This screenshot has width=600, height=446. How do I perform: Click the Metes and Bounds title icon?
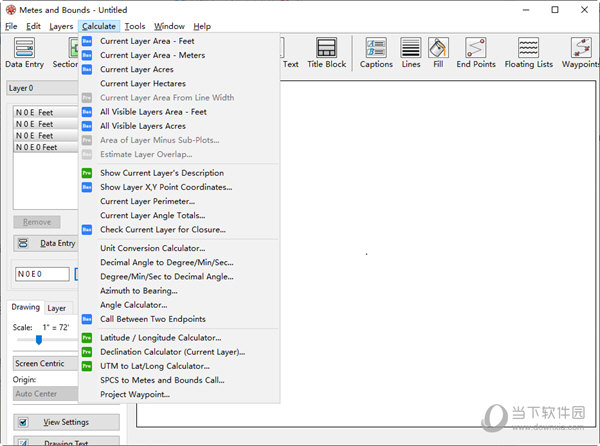11,10
